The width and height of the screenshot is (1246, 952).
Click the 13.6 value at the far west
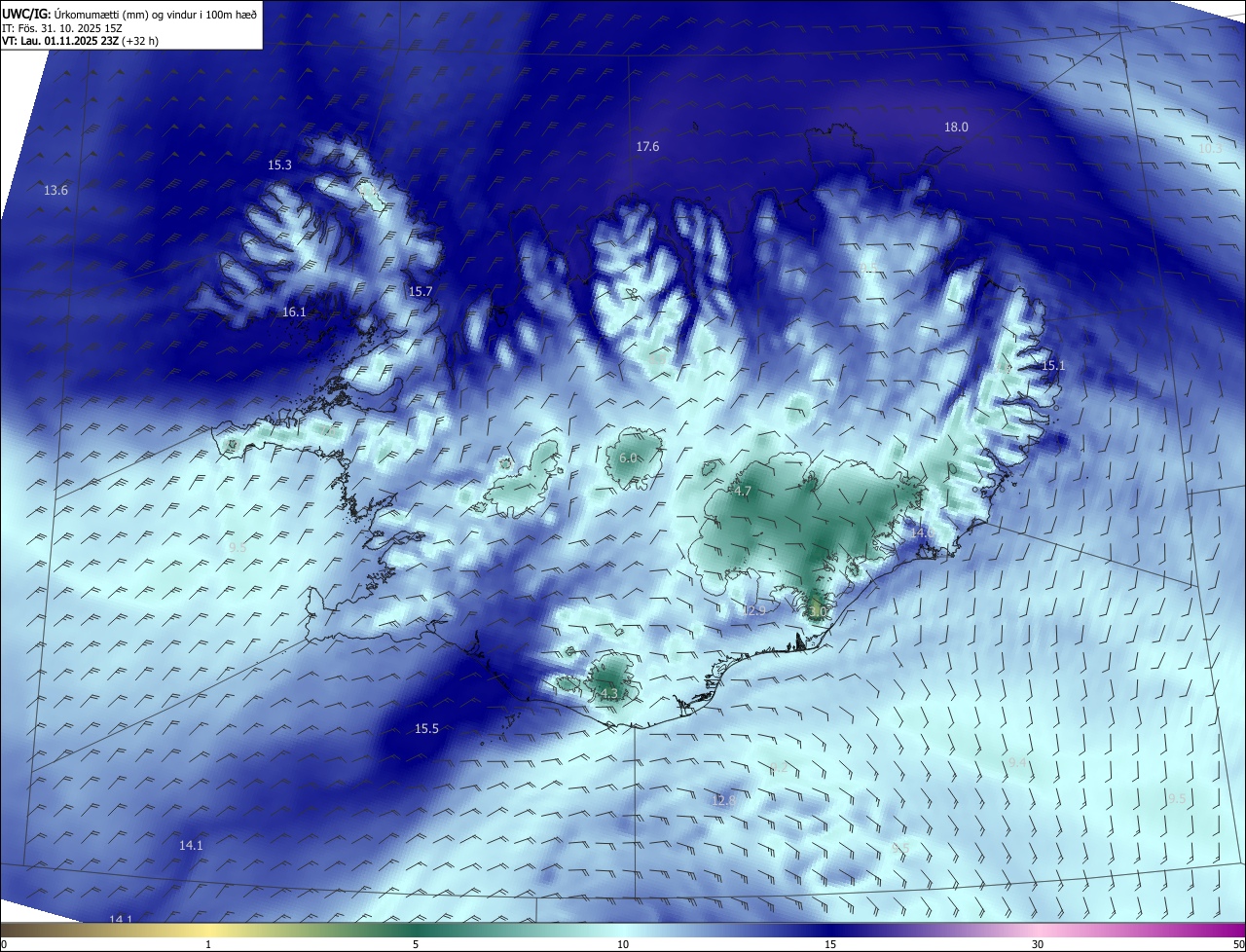coord(55,190)
